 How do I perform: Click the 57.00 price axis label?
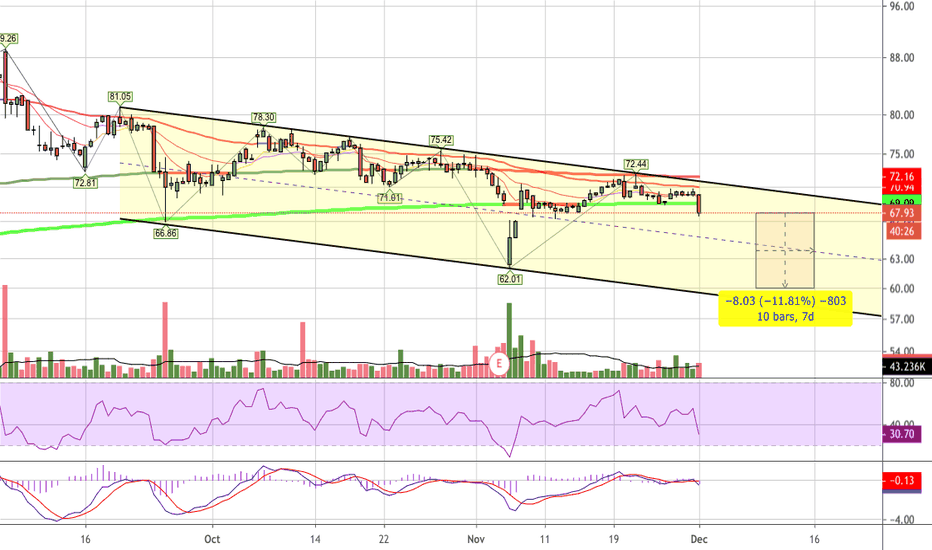click(902, 319)
